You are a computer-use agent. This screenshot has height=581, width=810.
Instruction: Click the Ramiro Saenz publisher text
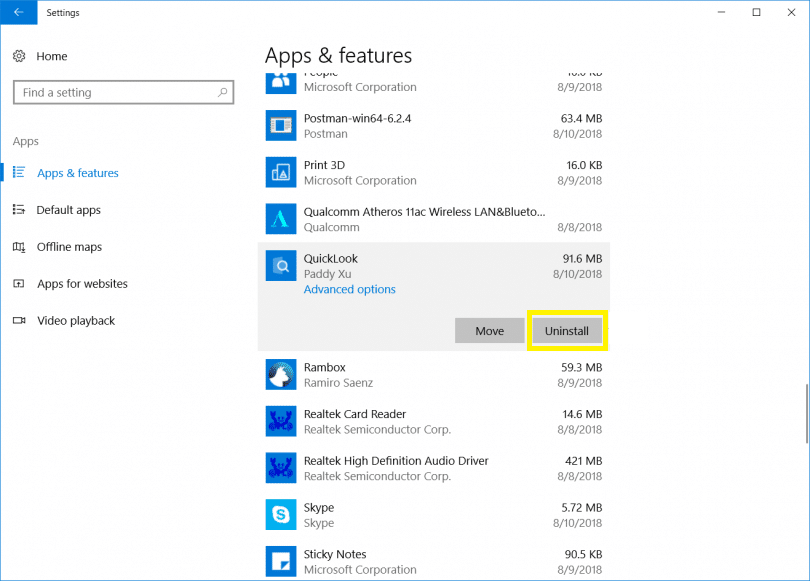[x=338, y=383]
